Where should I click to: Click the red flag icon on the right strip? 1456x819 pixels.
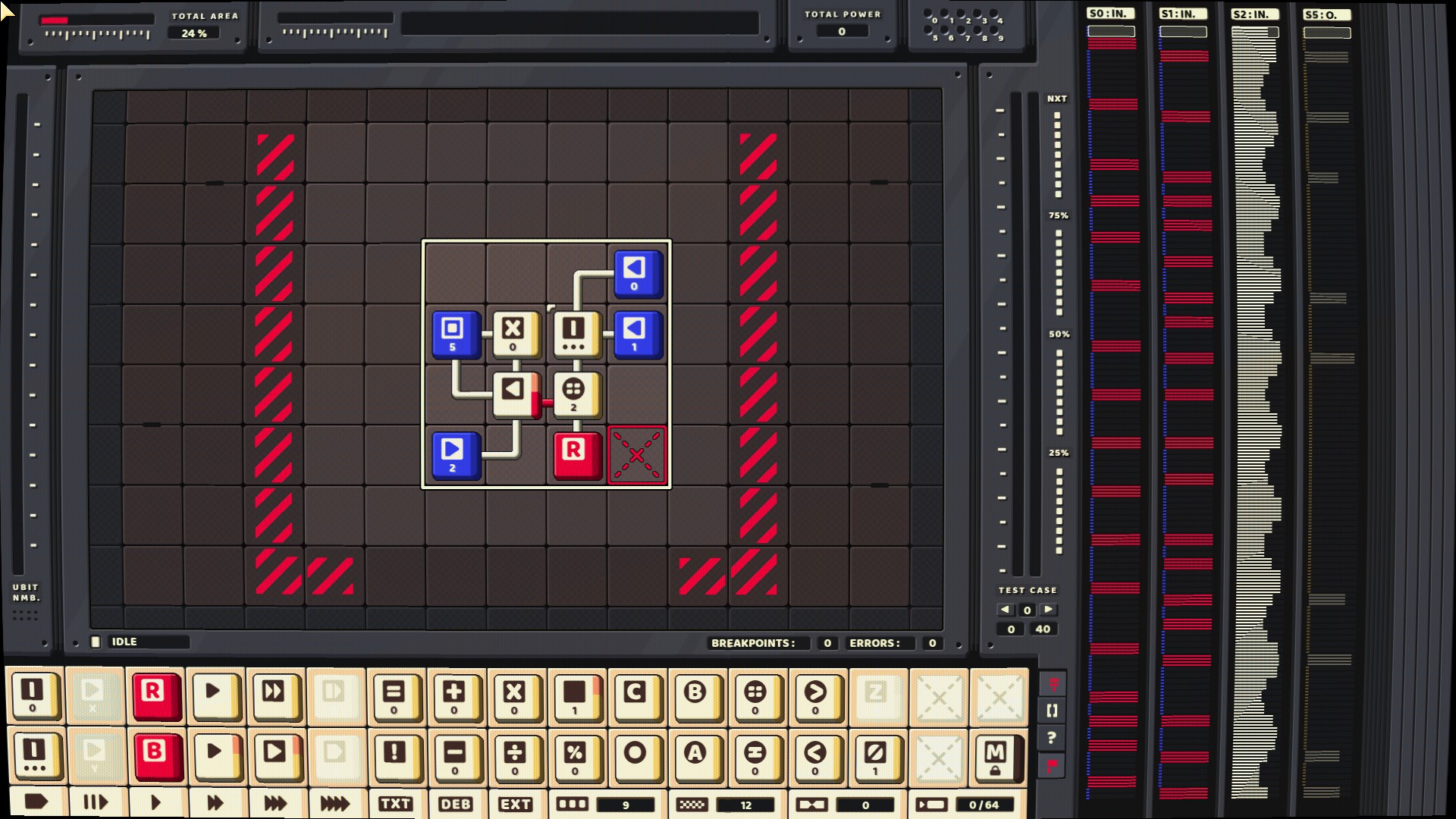(1052, 765)
